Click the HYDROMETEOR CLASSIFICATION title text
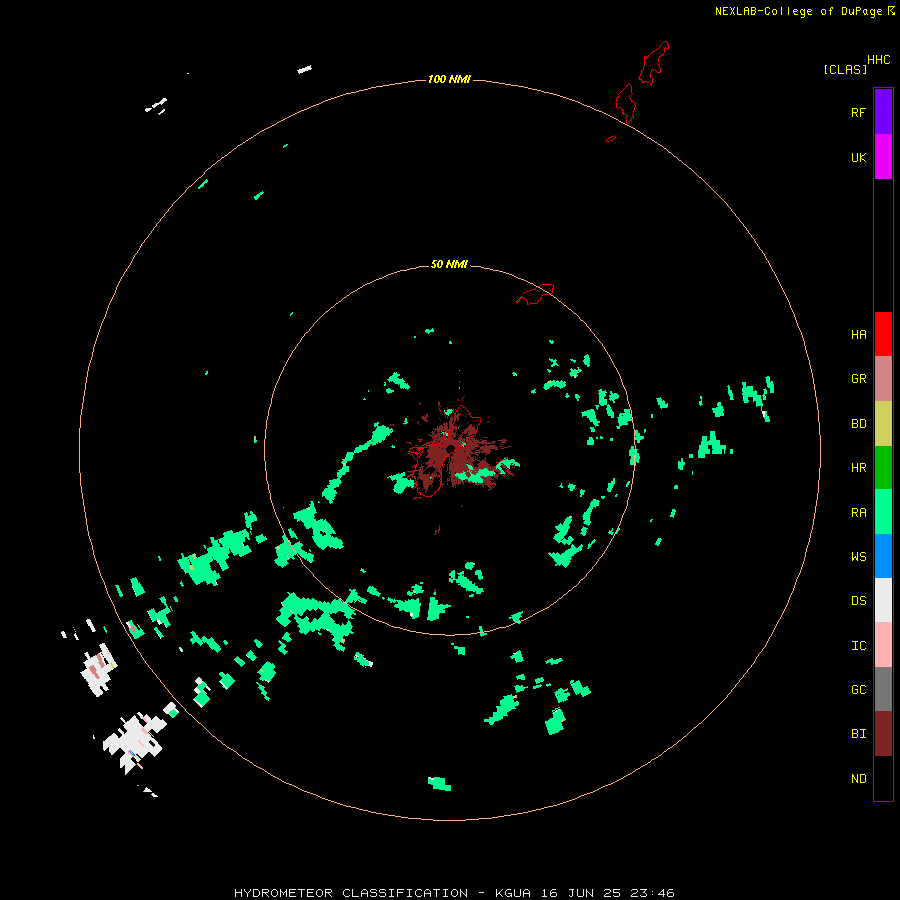900x900 pixels. (351, 893)
